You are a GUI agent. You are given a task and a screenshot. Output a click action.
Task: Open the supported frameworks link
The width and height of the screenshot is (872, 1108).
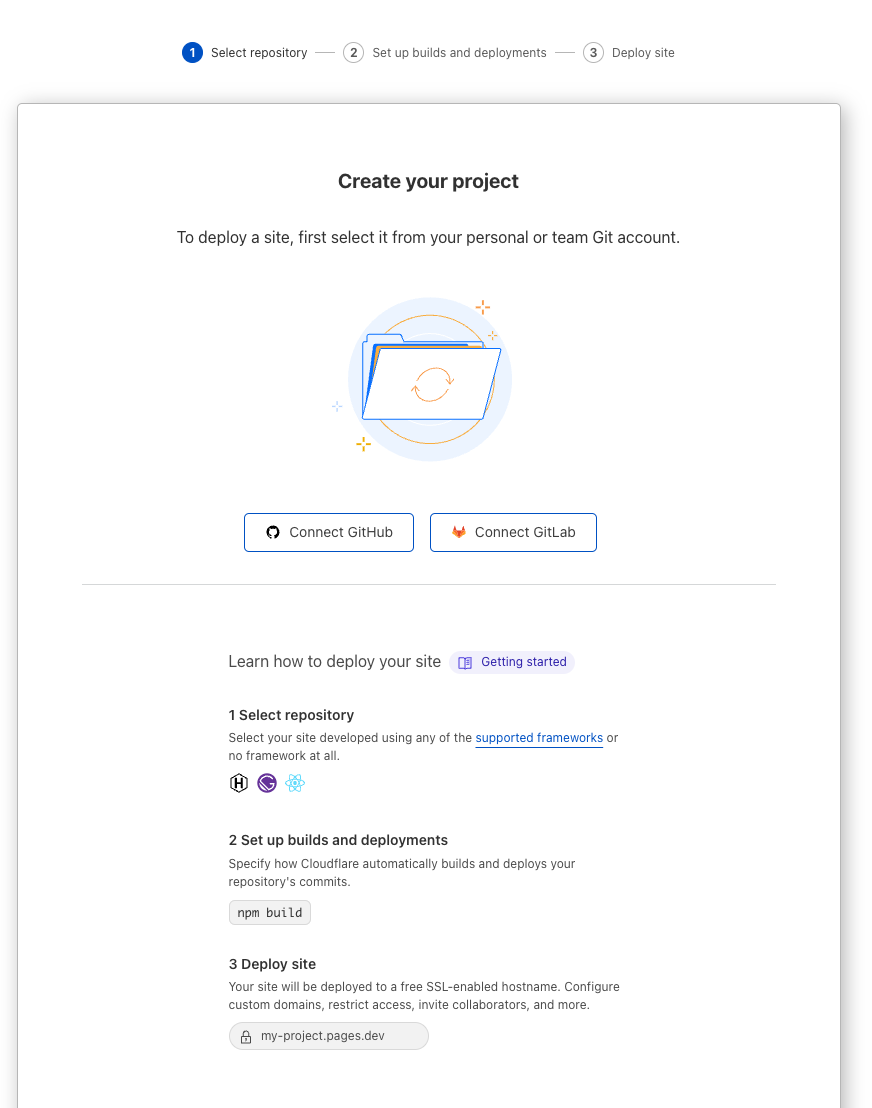[x=539, y=738]
